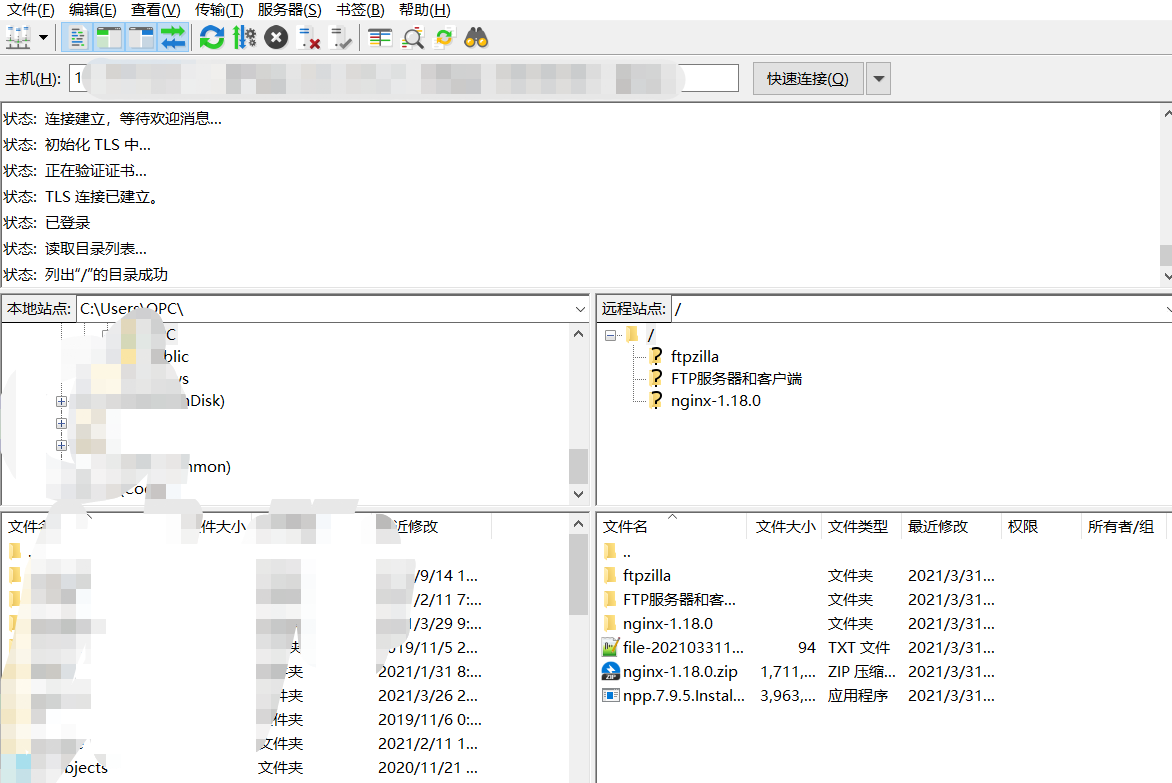Click the ZIP 压缩... file type cell
This screenshot has width=1172, height=783.
(861, 672)
